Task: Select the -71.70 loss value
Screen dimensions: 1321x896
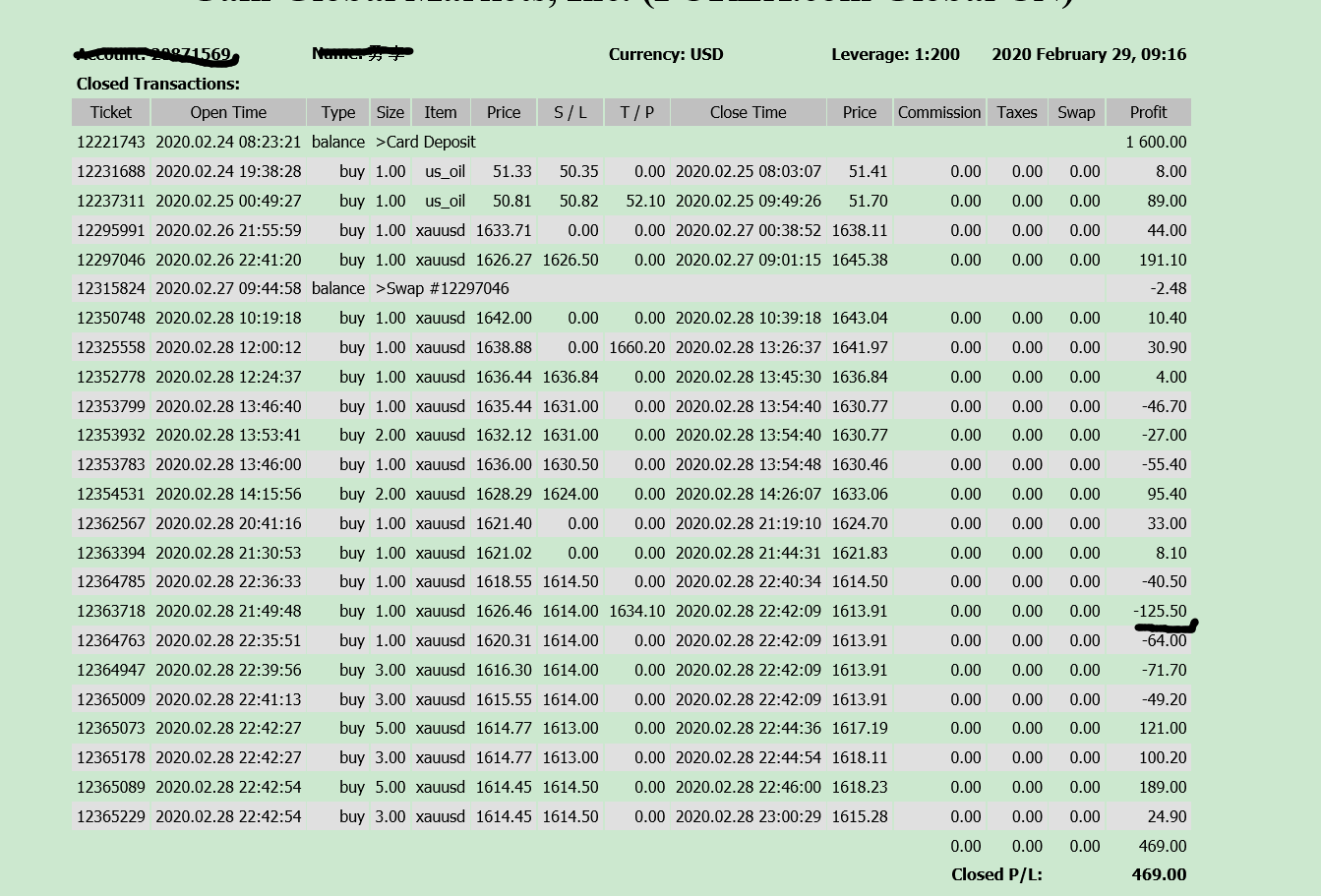Action: [1165, 670]
